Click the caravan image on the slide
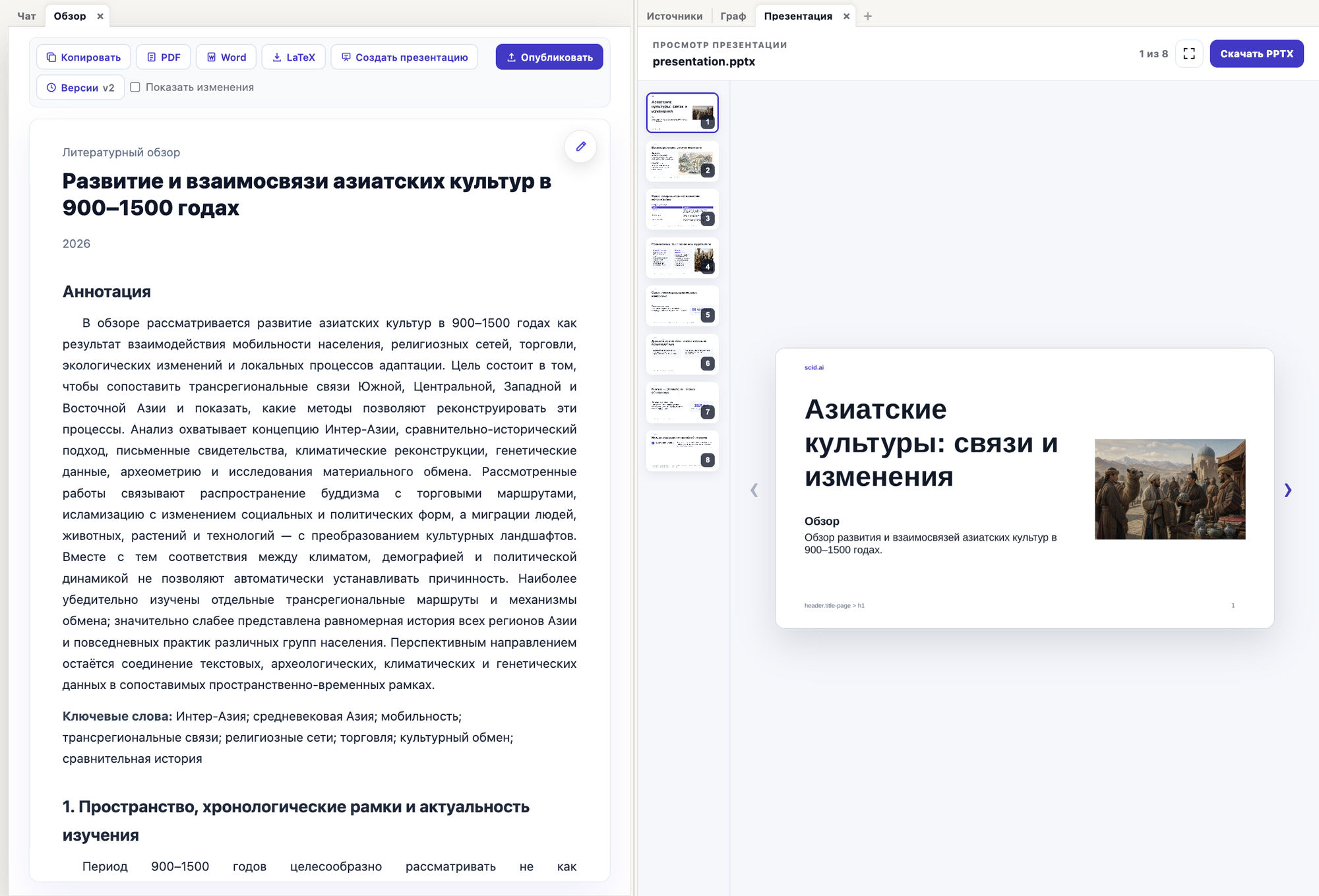This screenshot has width=1319, height=896. (x=1170, y=489)
